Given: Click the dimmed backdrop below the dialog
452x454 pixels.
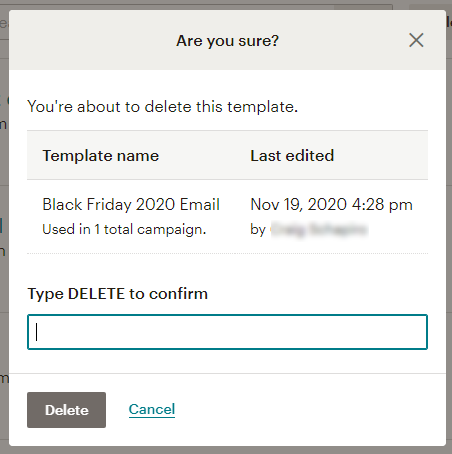Looking at the screenshot, I should pyautogui.click(x=226, y=450).
